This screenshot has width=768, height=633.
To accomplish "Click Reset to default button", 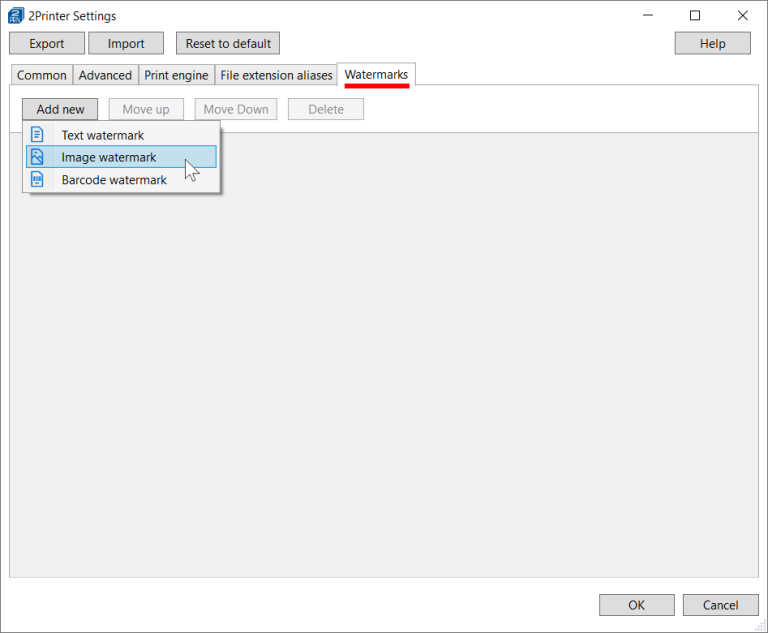I will (x=228, y=43).
